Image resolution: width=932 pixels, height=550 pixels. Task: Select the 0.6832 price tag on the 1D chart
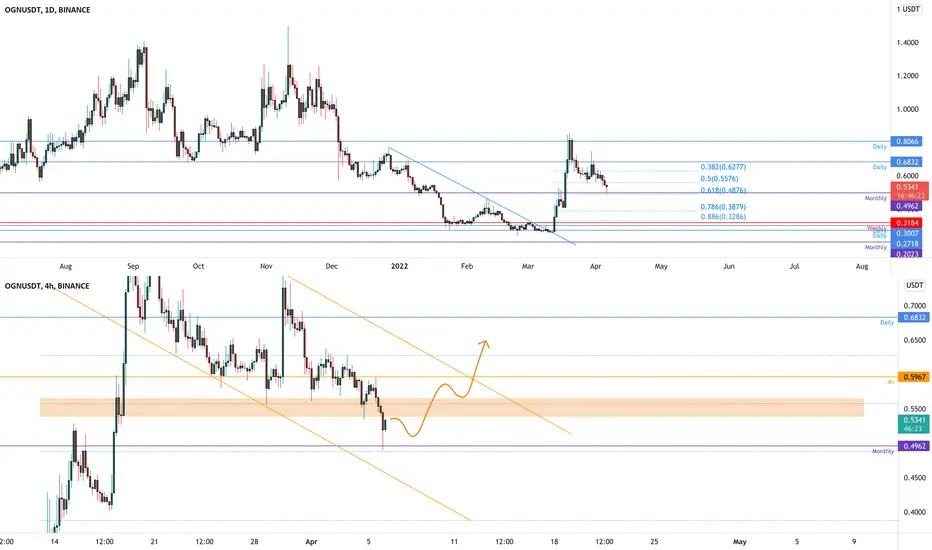(x=906, y=162)
